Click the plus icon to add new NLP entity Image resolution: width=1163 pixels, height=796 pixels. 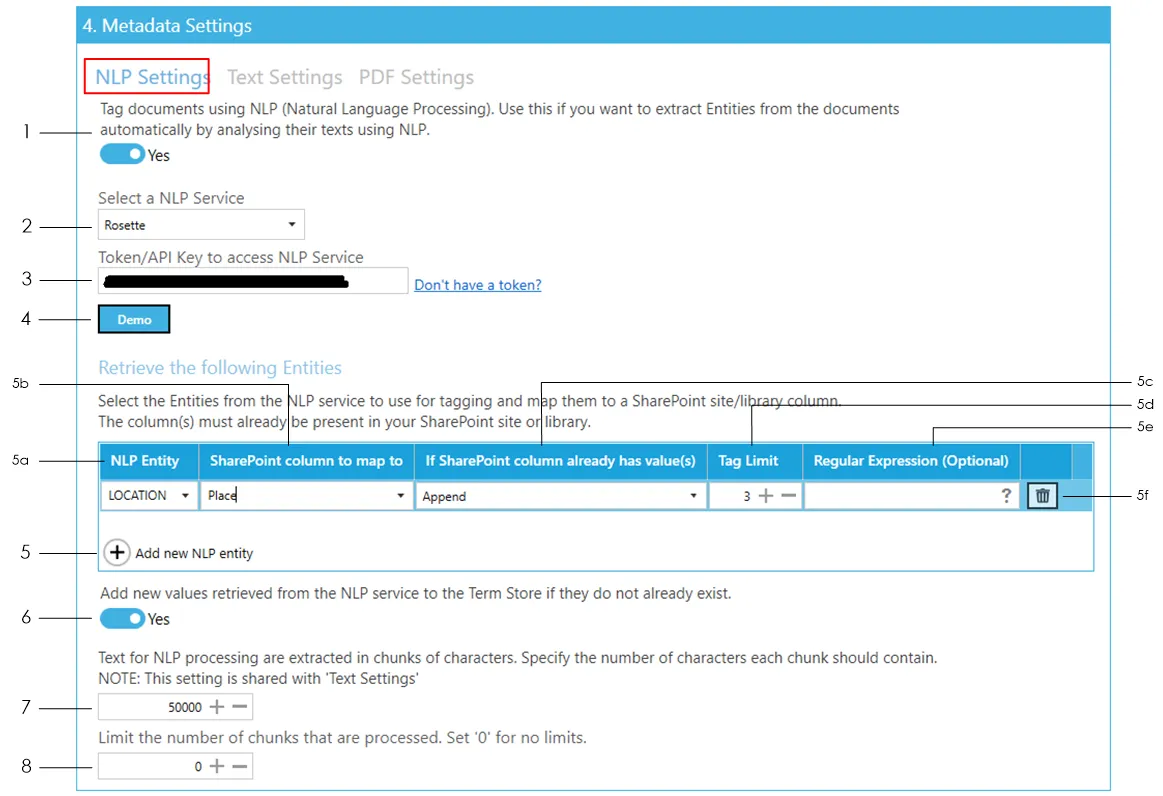coord(118,552)
